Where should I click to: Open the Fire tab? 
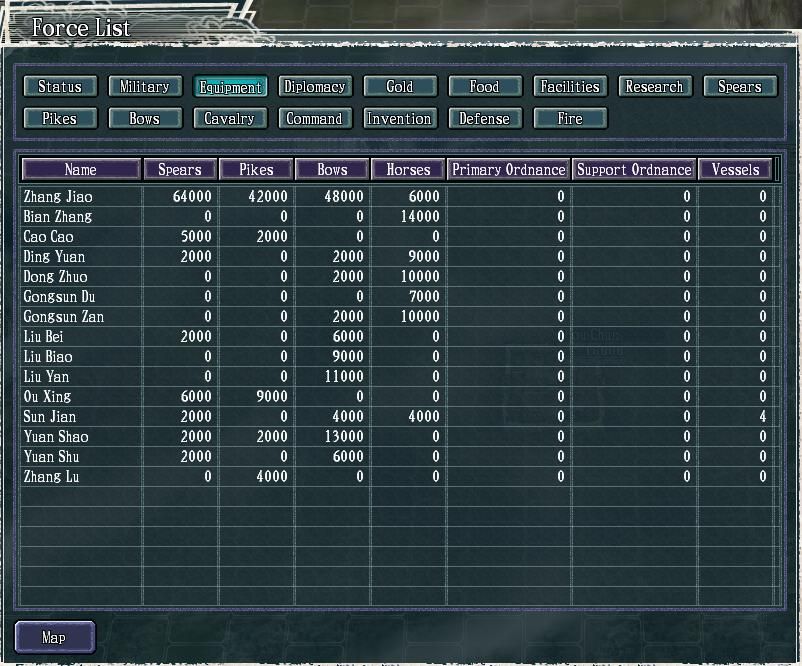(570, 118)
